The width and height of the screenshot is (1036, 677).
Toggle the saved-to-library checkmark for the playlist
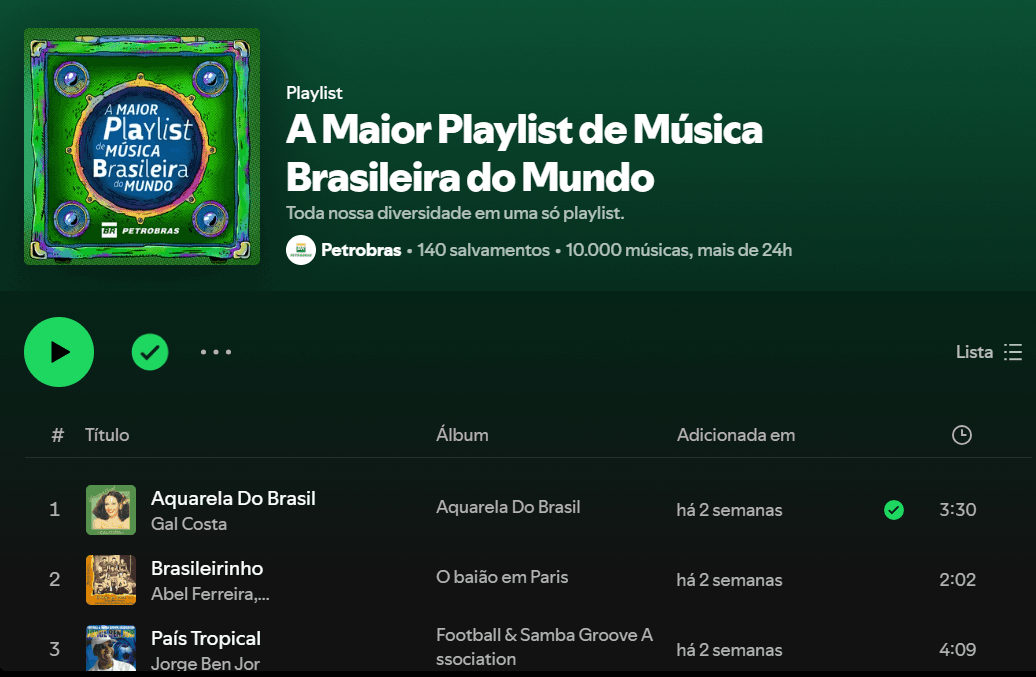(150, 352)
